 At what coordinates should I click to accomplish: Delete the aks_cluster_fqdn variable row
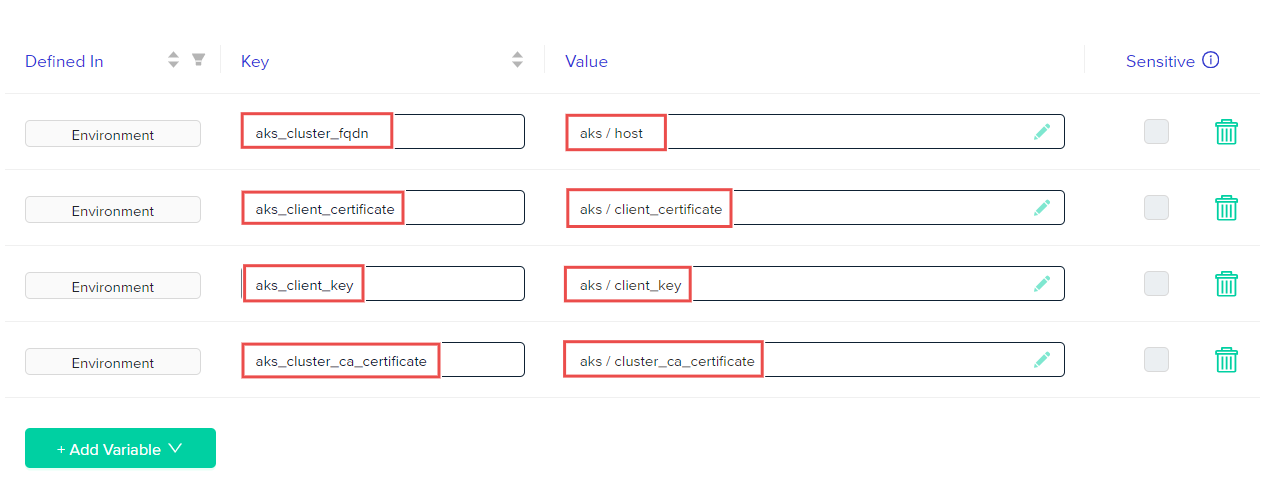pyautogui.click(x=1226, y=132)
